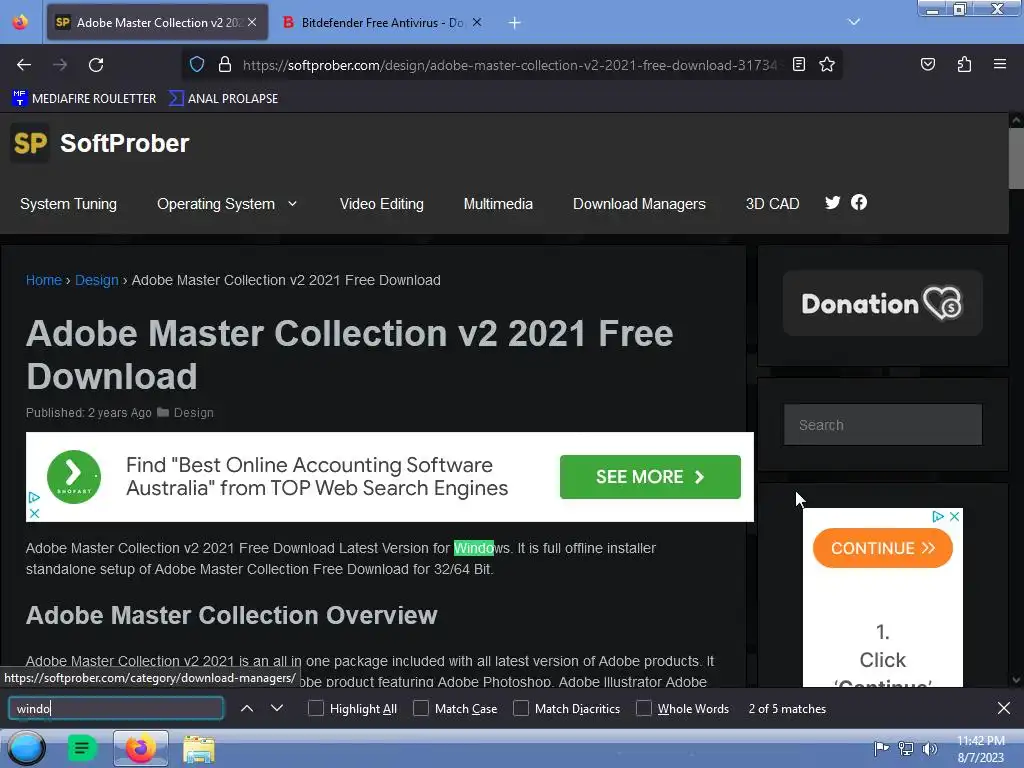Click the URL address bar

[509, 65]
